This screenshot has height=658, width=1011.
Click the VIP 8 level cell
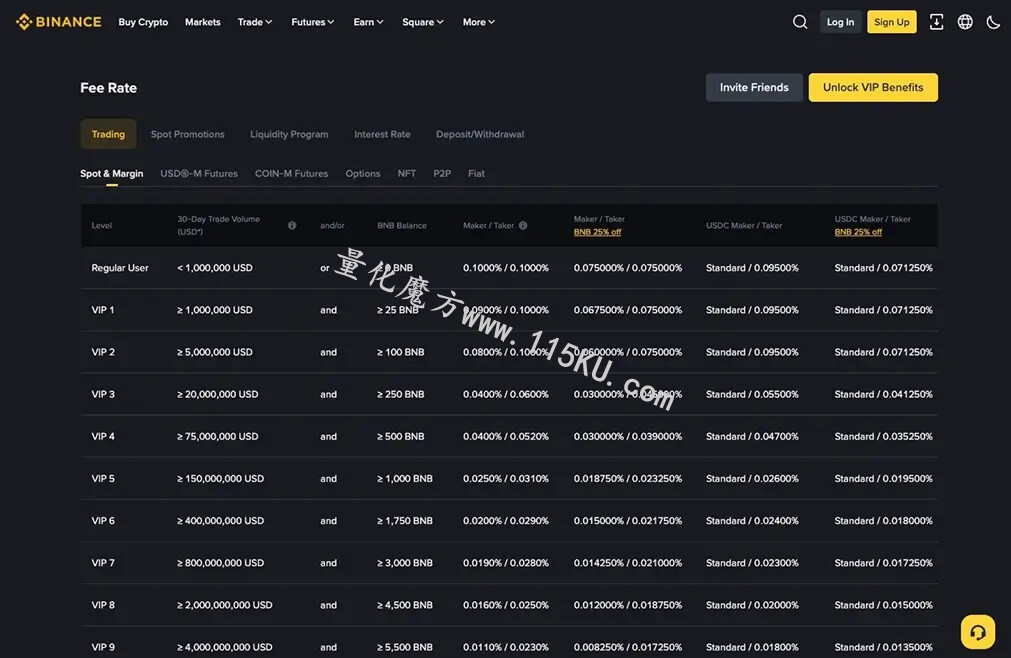click(103, 605)
